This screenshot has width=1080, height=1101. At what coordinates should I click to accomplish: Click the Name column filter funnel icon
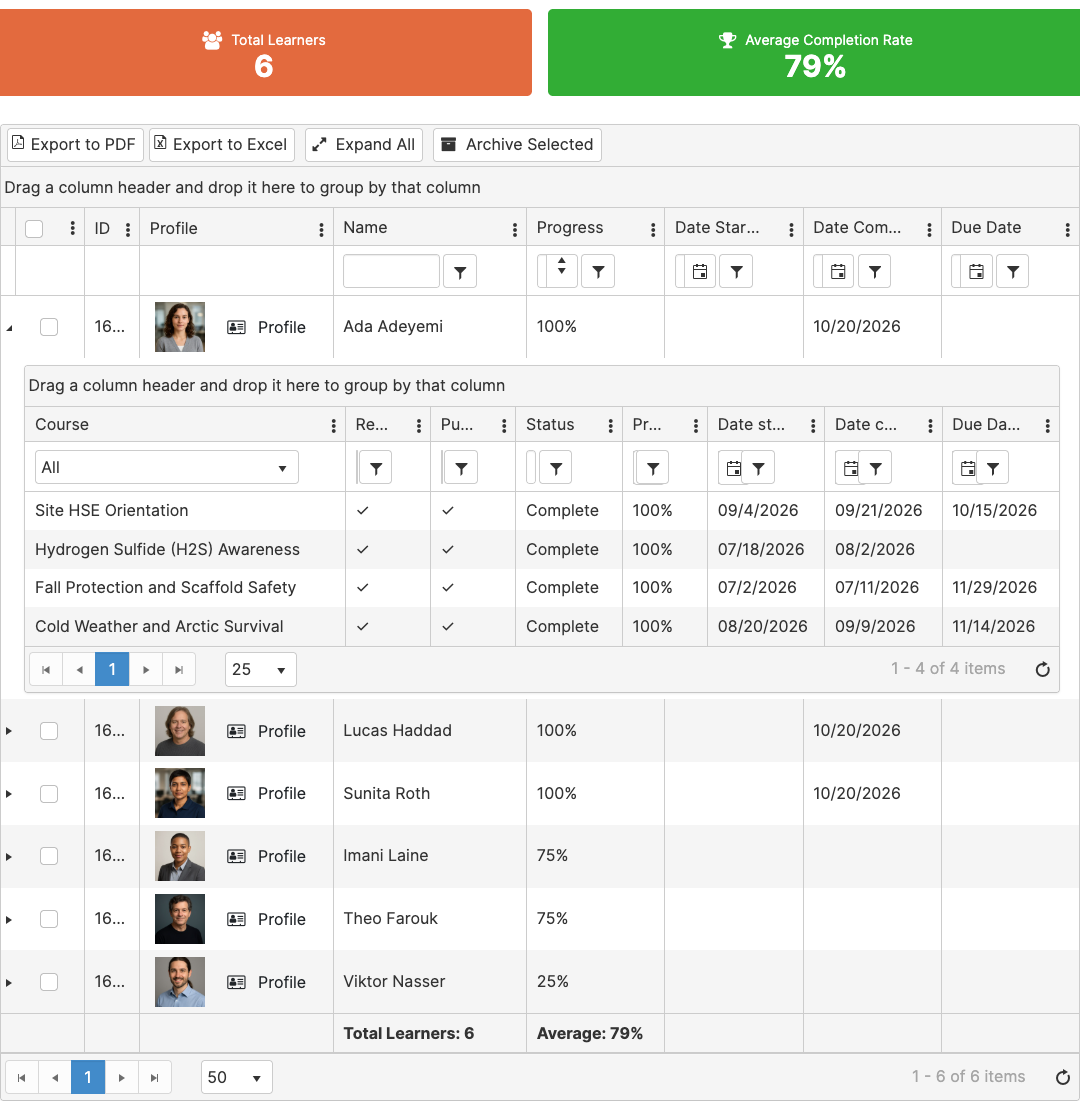pyautogui.click(x=460, y=272)
